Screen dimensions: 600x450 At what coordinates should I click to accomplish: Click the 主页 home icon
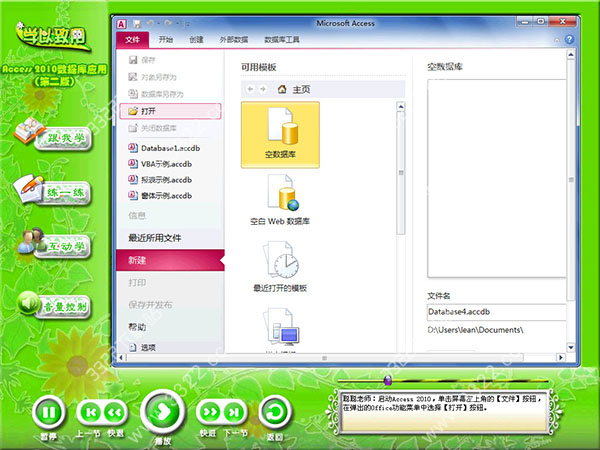(x=282, y=89)
